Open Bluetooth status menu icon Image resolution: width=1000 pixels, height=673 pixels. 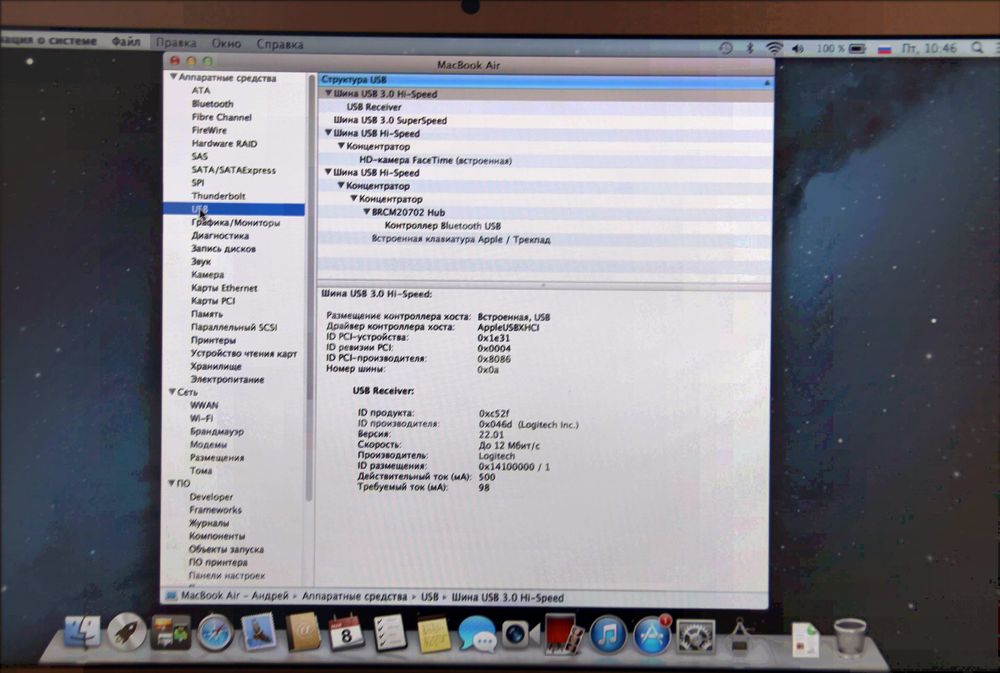pos(751,48)
